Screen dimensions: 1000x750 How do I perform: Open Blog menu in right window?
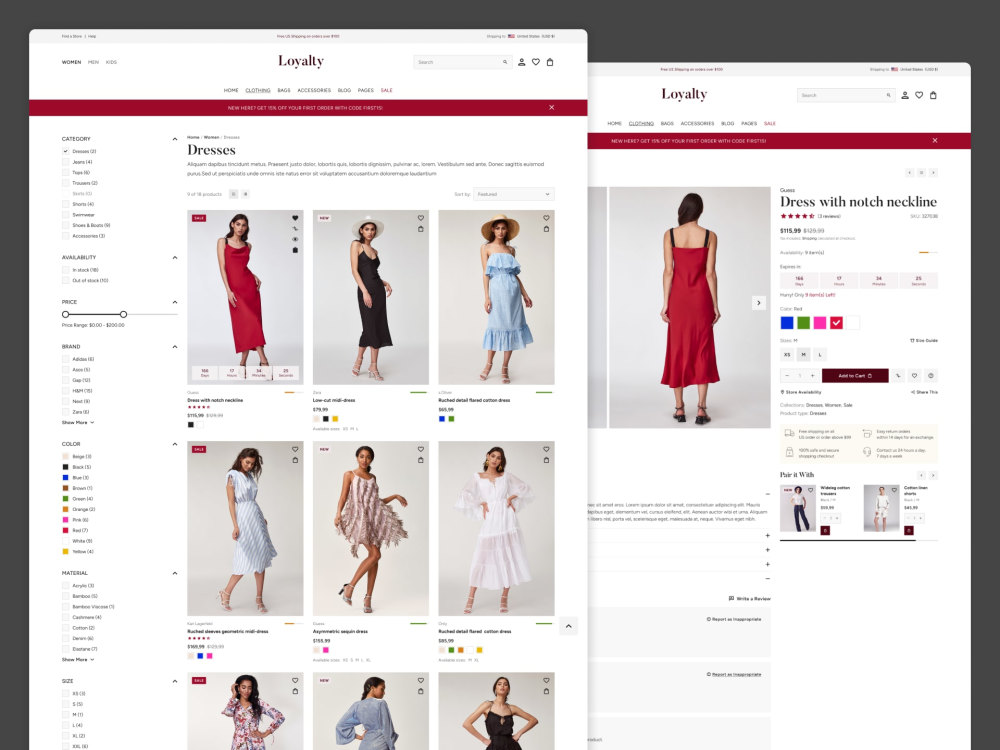click(727, 124)
